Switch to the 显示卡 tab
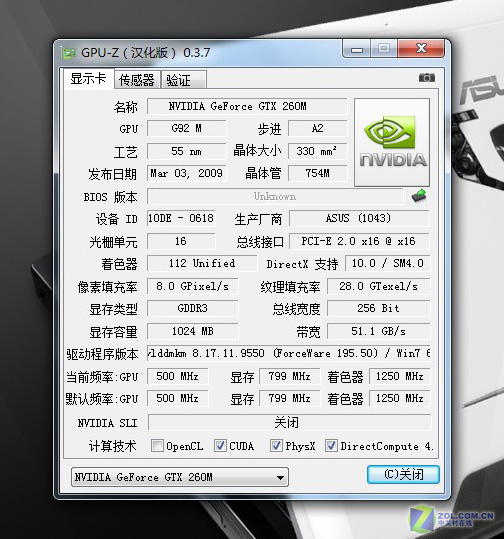This screenshot has height=539, width=504. point(88,79)
